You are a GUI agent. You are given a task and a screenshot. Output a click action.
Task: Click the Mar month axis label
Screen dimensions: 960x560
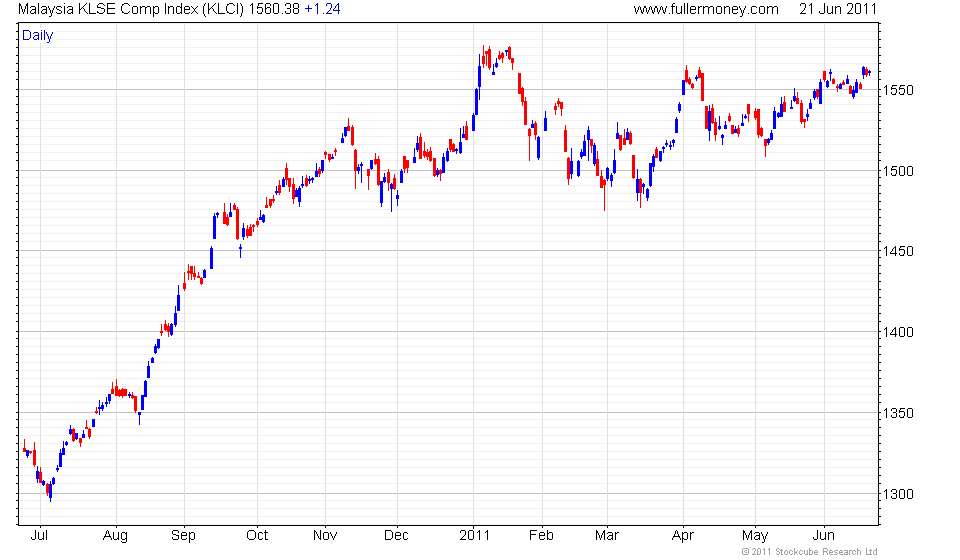pyautogui.click(x=607, y=536)
